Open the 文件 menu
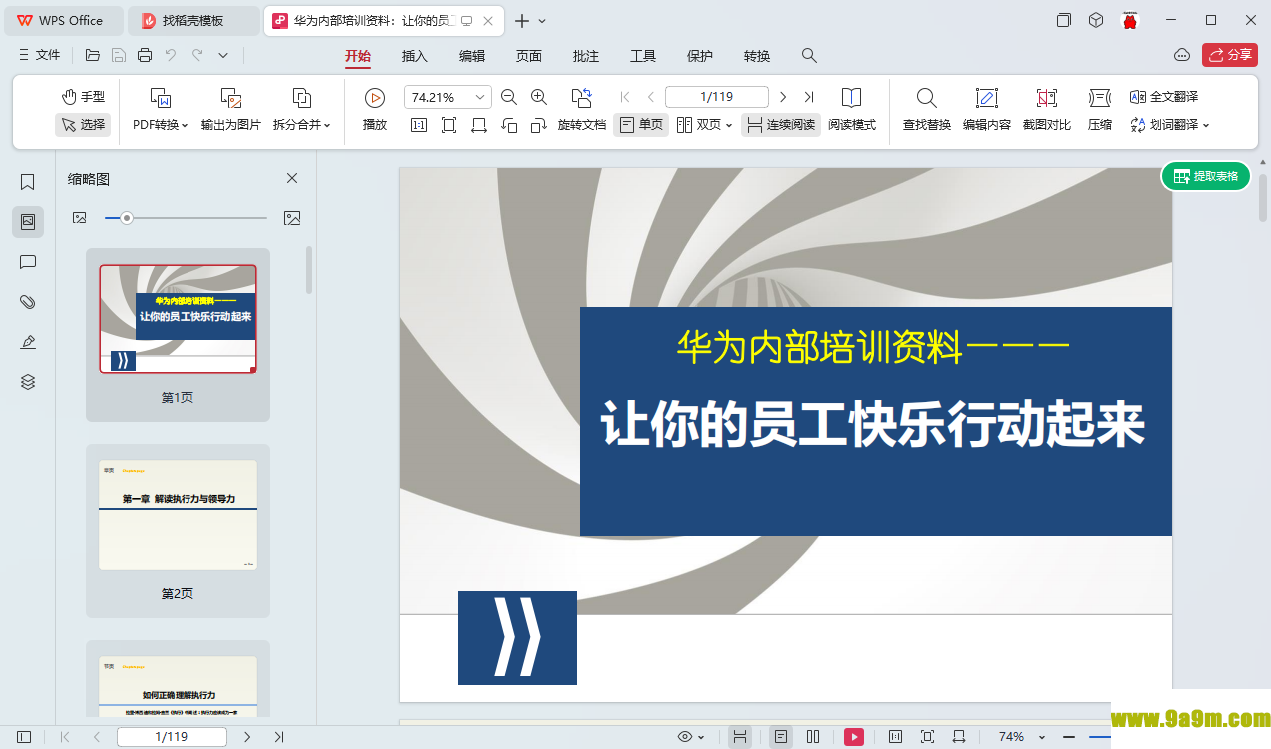 (39, 55)
